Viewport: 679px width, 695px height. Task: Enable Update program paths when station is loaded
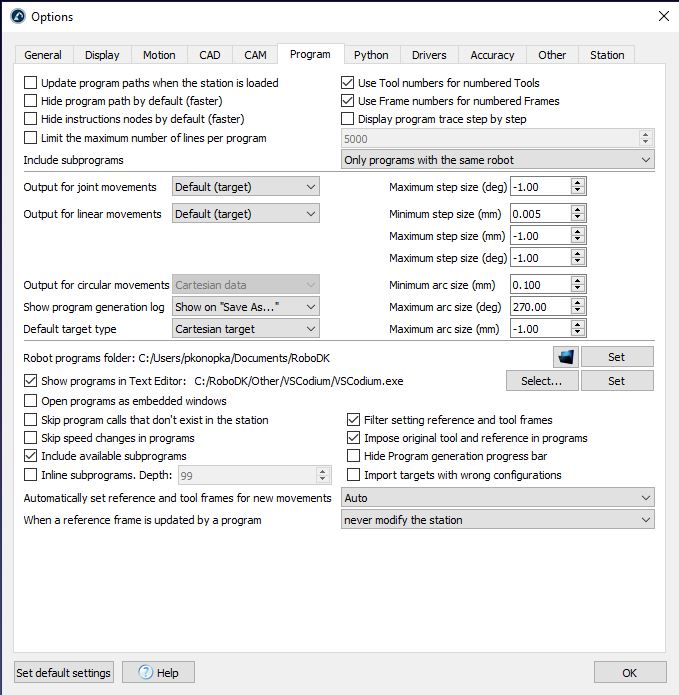(31, 83)
